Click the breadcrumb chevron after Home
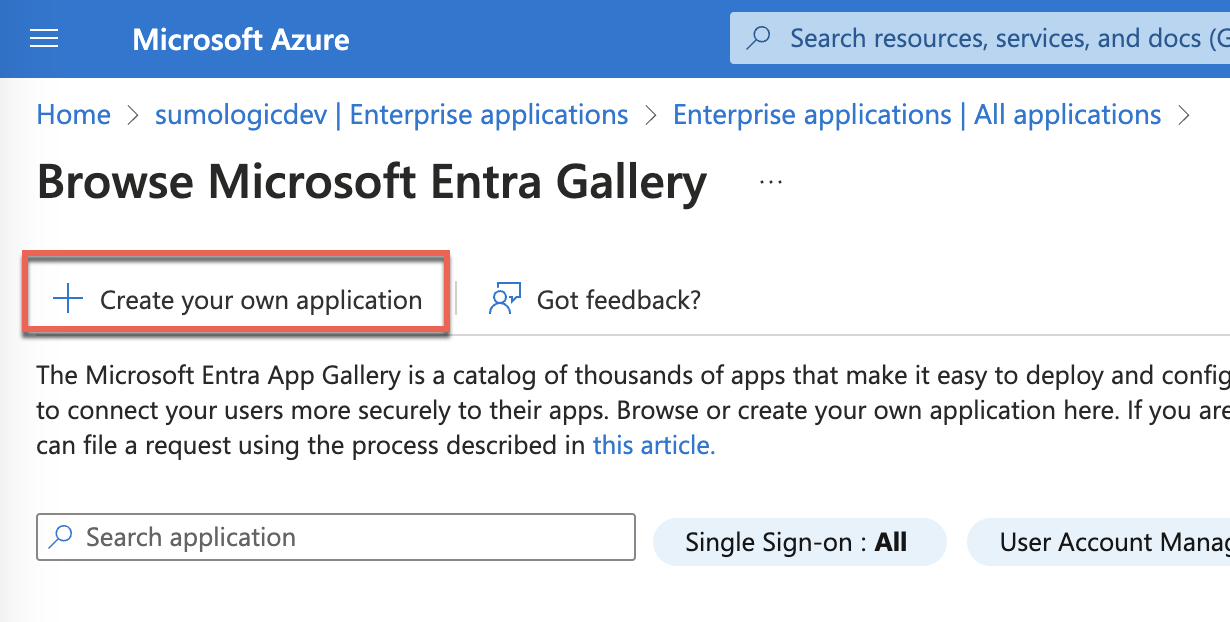1230x622 pixels. [x=131, y=115]
